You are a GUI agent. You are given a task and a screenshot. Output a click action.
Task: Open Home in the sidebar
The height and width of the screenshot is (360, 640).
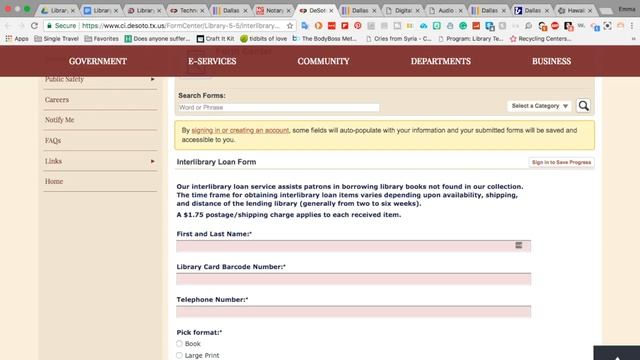(53, 182)
